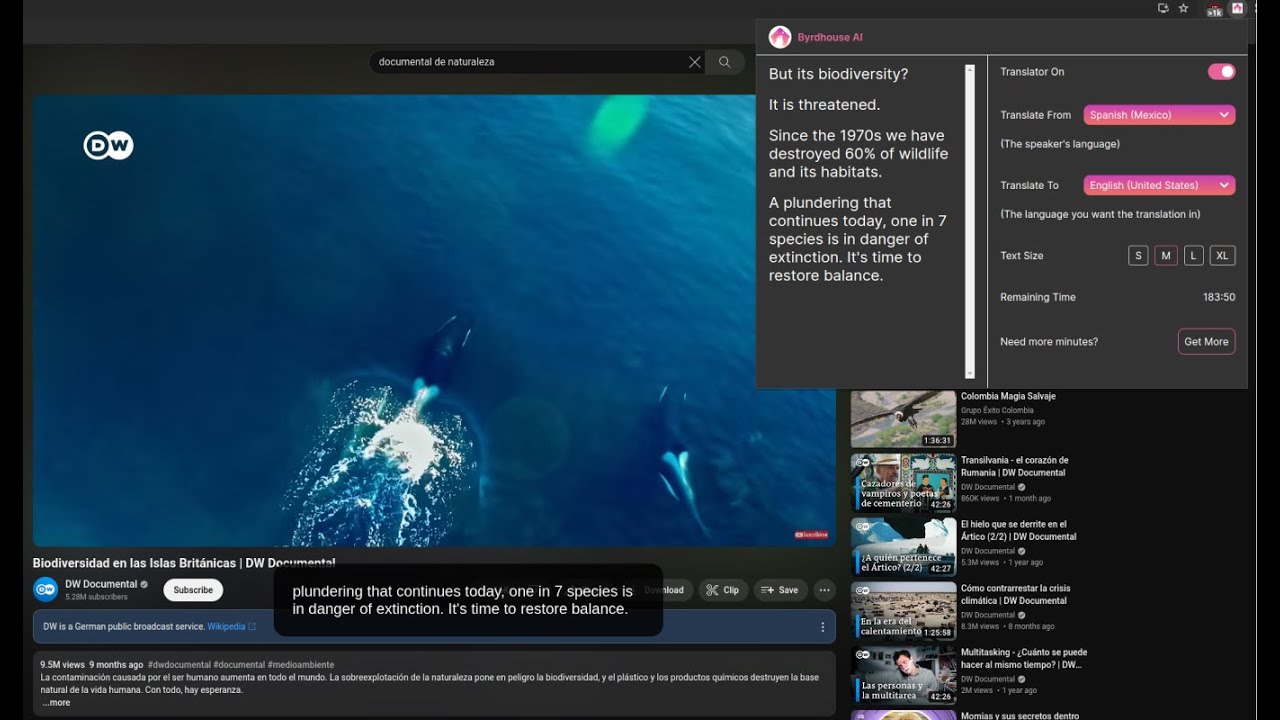Click the main video player area
Screen dimensions: 1280x720
click(434, 321)
